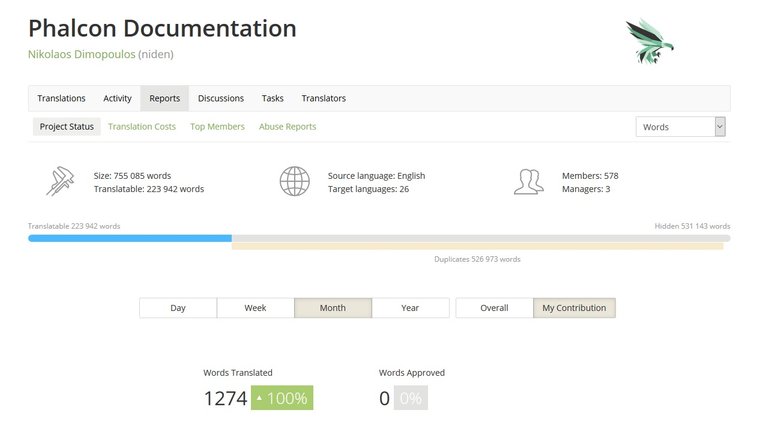Image resolution: width=768 pixels, height=422 pixels.
Task: View the Translators tab
Action: 323,98
